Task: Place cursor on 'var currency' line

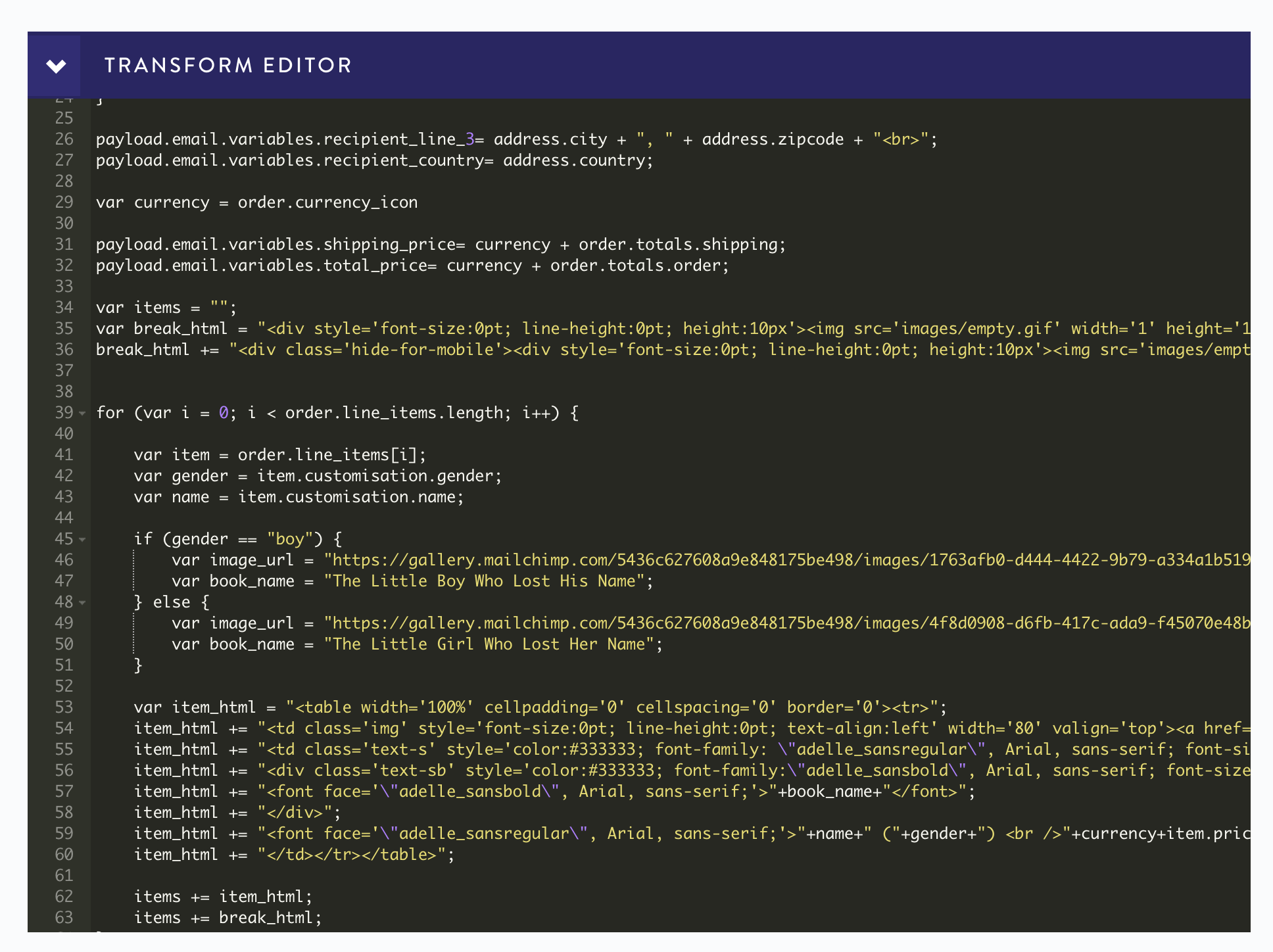Action: click(x=256, y=202)
